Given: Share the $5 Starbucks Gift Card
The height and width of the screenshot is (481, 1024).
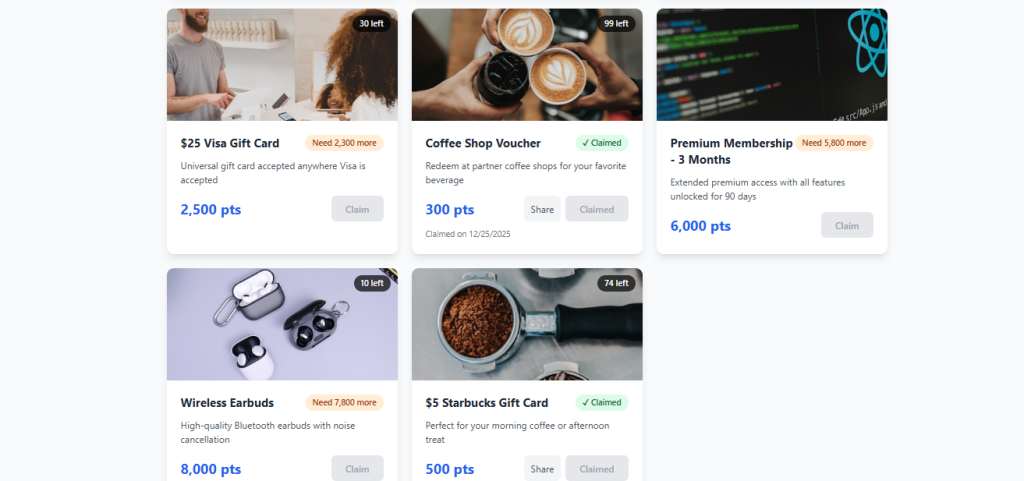Looking at the screenshot, I should click(542, 469).
